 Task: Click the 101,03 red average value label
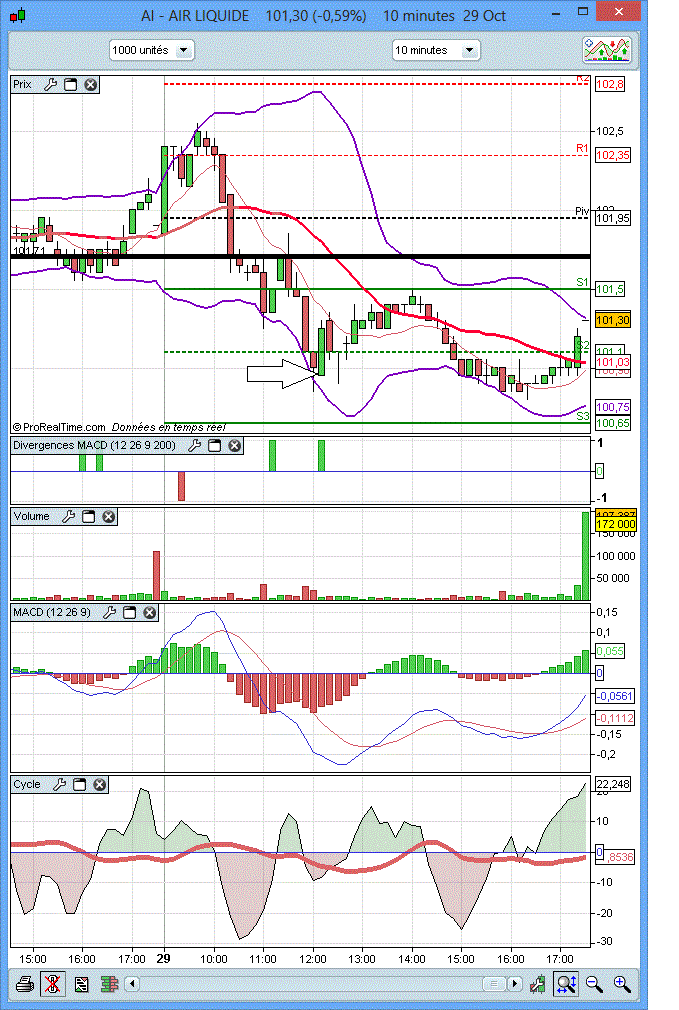(x=613, y=363)
